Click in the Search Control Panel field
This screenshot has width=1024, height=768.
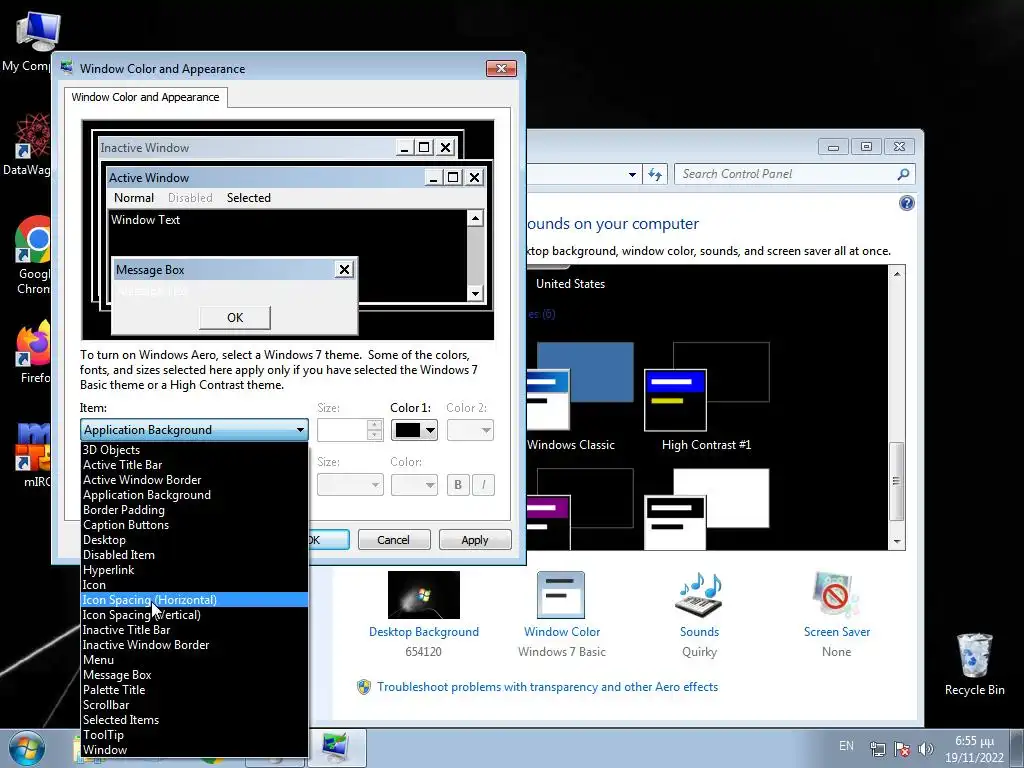click(x=786, y=174)
